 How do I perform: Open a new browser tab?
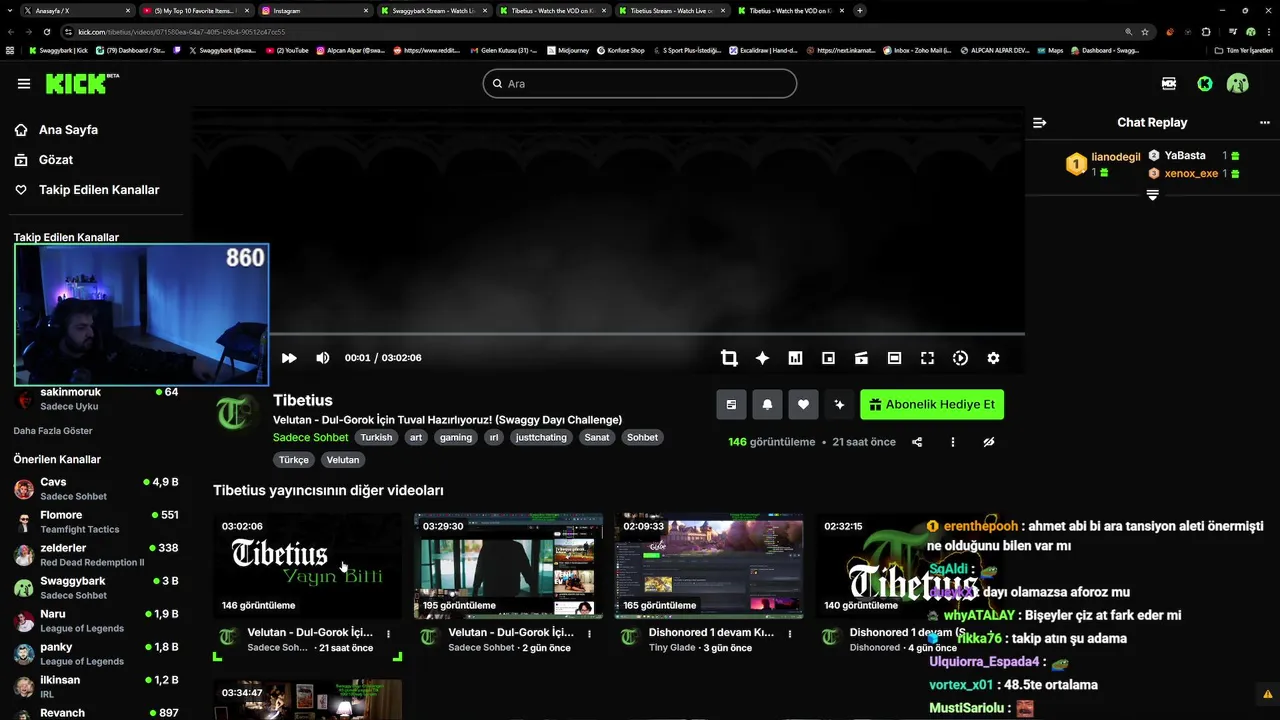point(860,10)
